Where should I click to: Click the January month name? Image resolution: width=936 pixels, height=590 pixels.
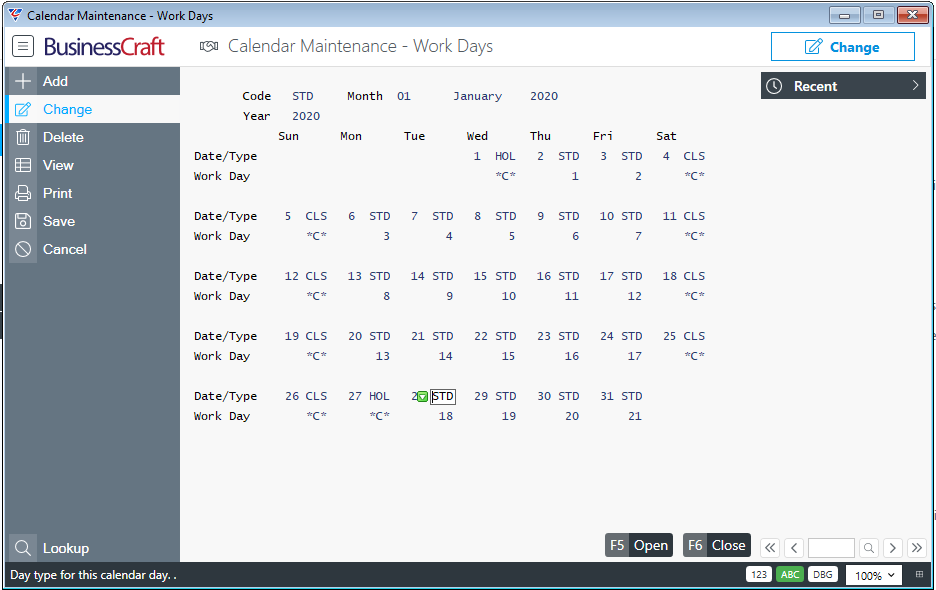[478, 96]
